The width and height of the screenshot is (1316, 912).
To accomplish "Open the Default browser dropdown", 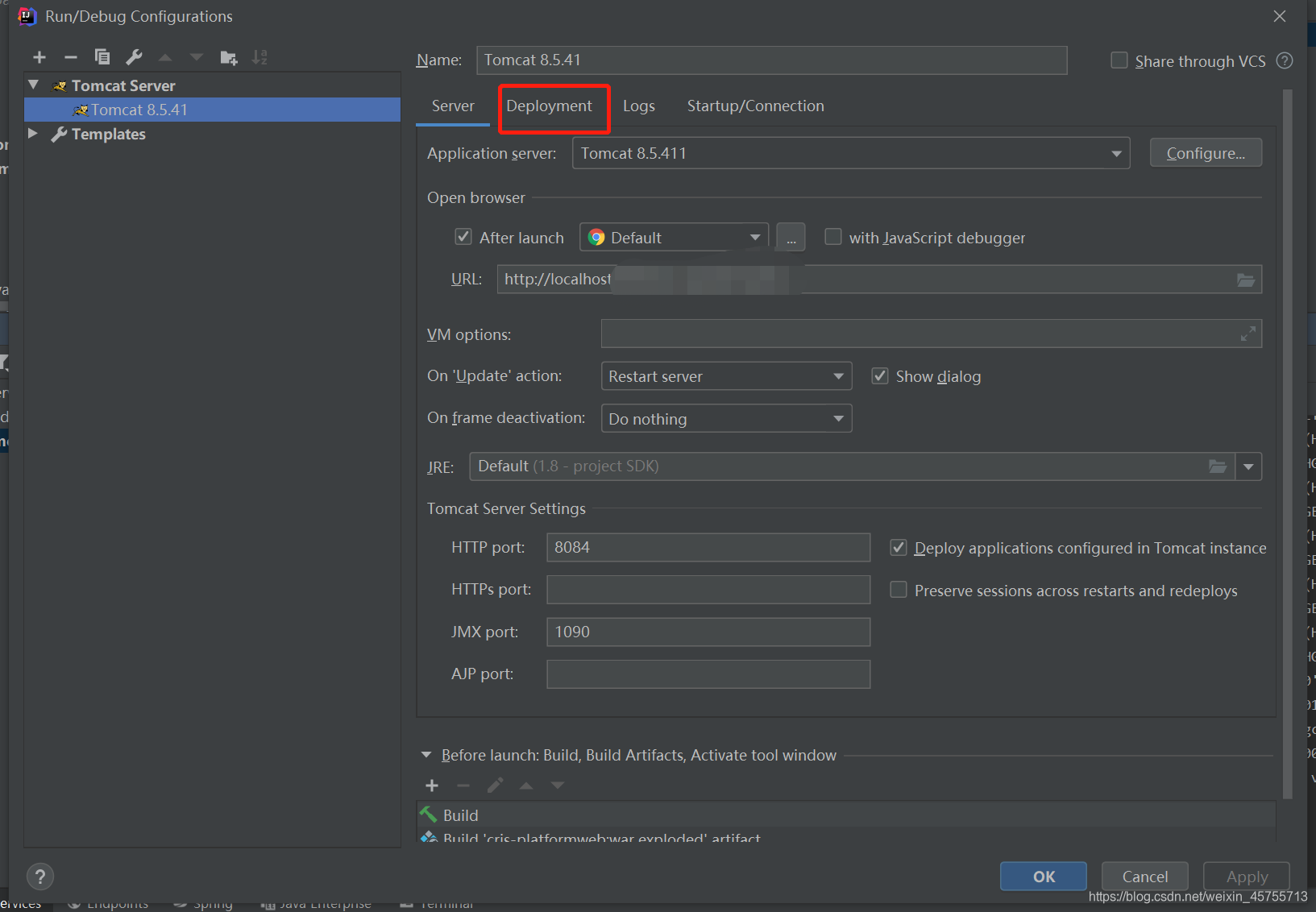I will [x=675, y=238].
